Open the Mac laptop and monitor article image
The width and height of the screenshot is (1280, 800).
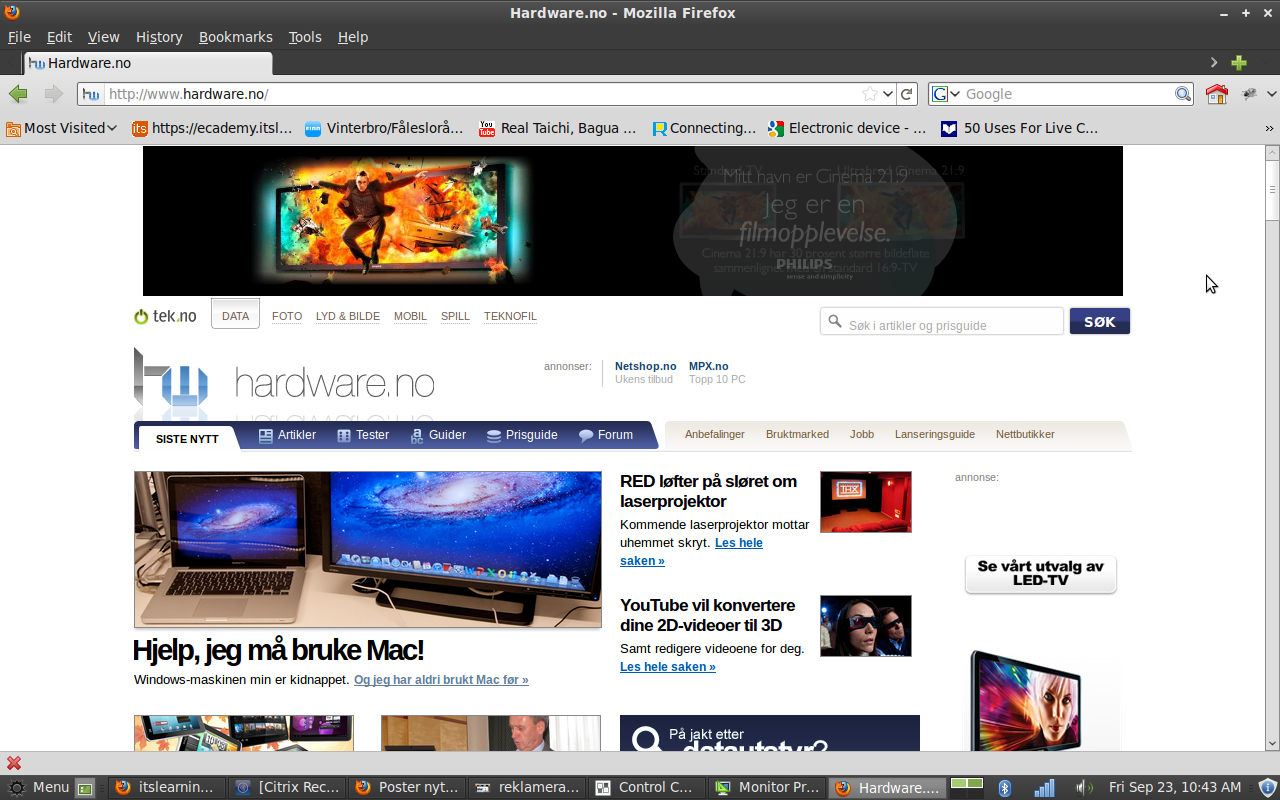pyautogui.click(x=368, y=549)
